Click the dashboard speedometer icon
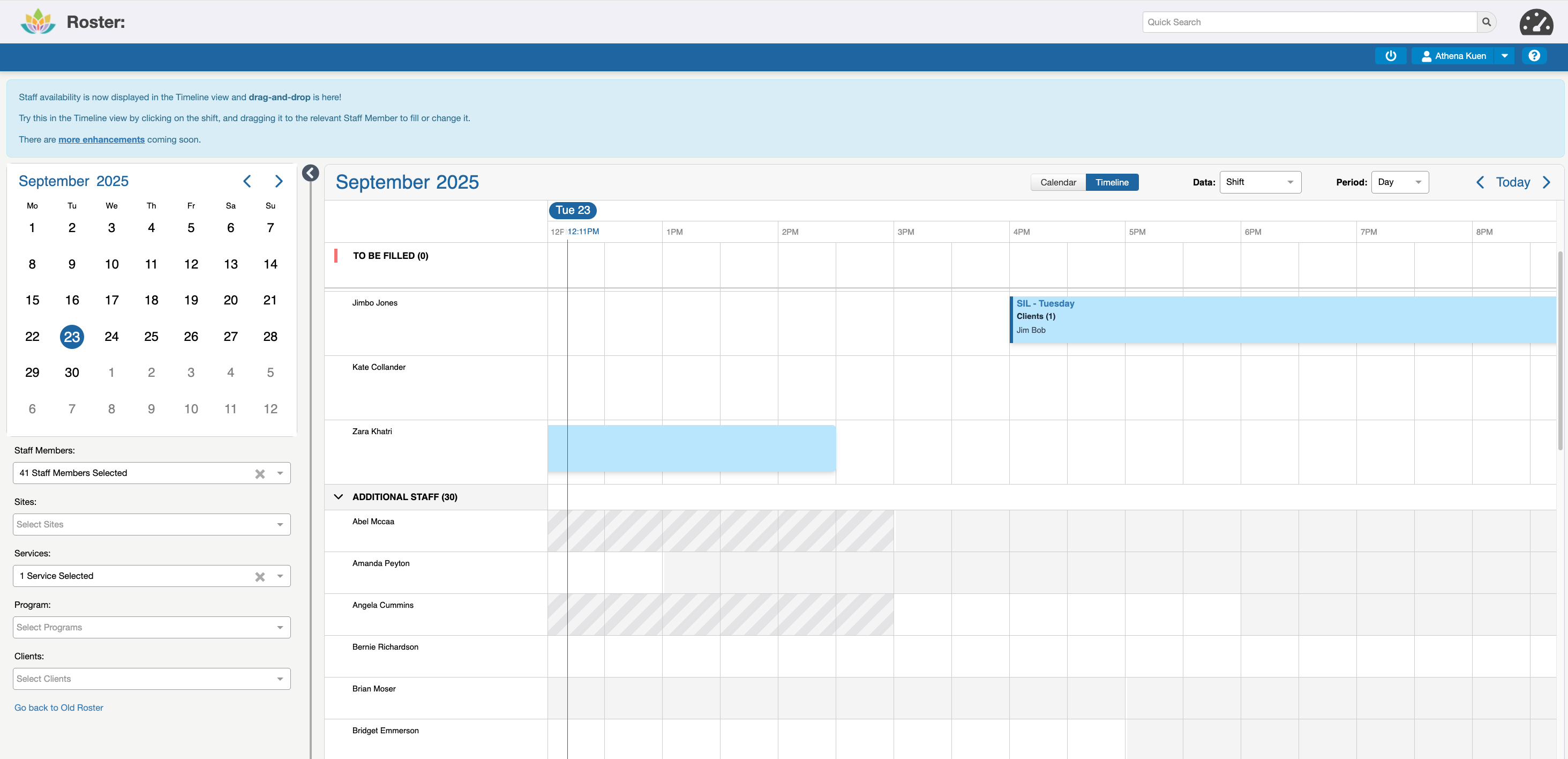This screenshot has width=1568, height=759. [1536, 22]
